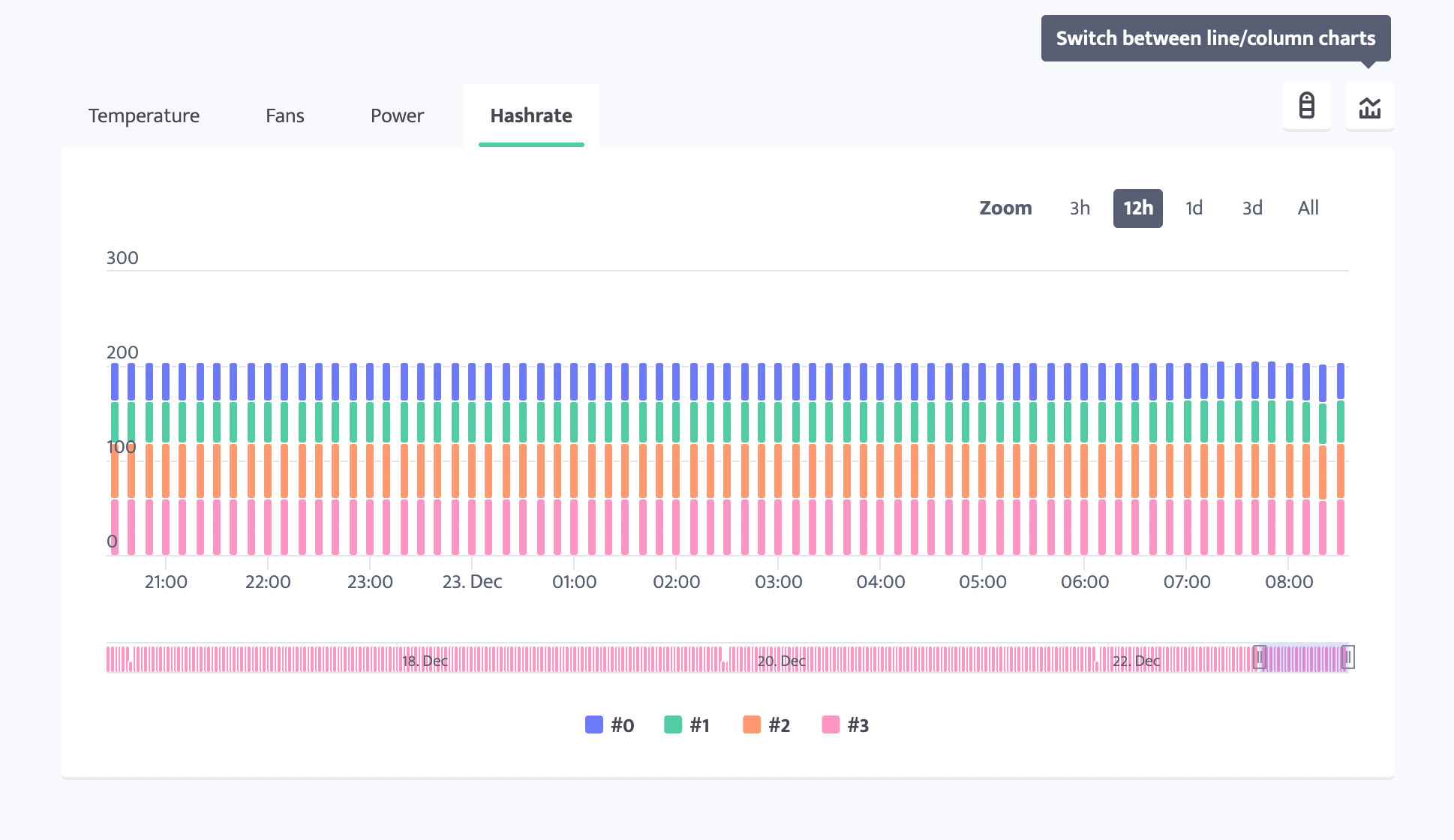
Task: Click the blue #0 legend color swatch
Action: pos(594,724)
